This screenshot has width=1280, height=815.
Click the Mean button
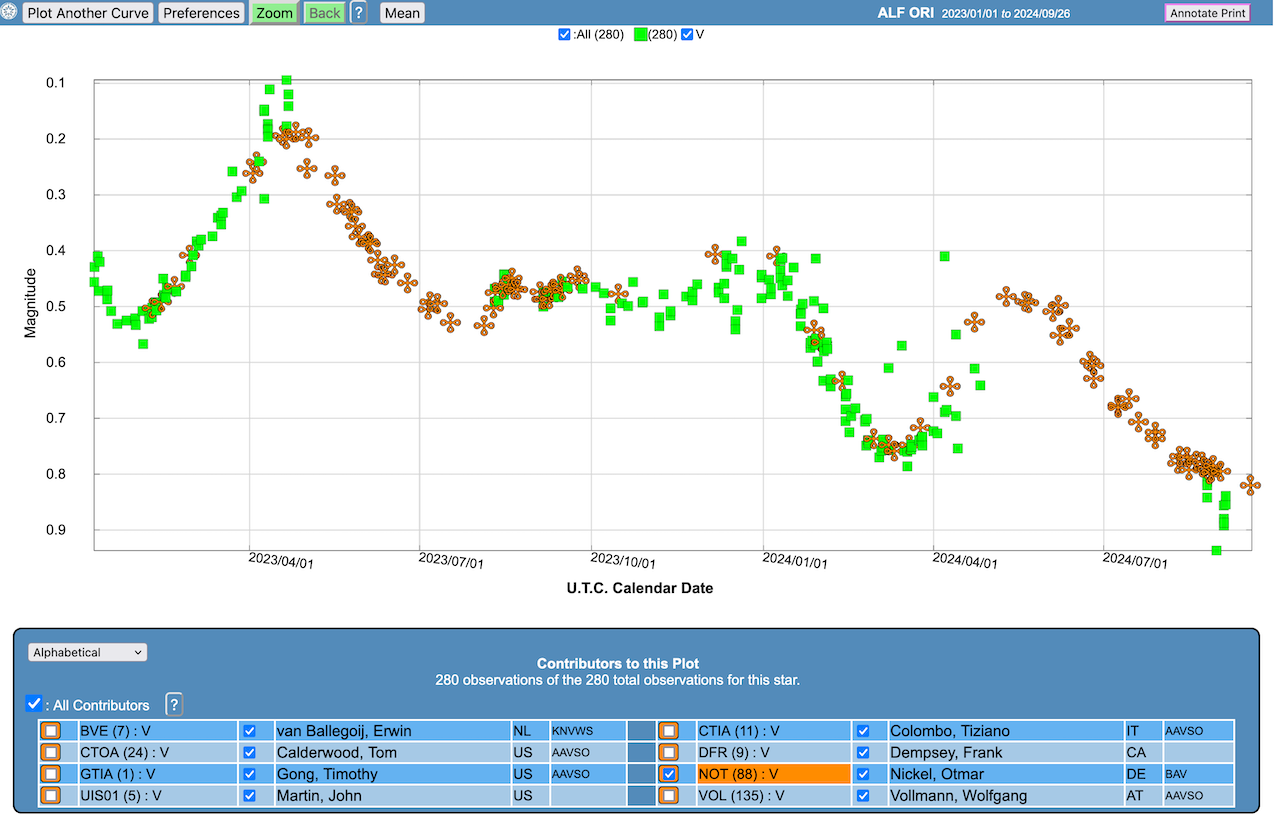pos(402,13)
